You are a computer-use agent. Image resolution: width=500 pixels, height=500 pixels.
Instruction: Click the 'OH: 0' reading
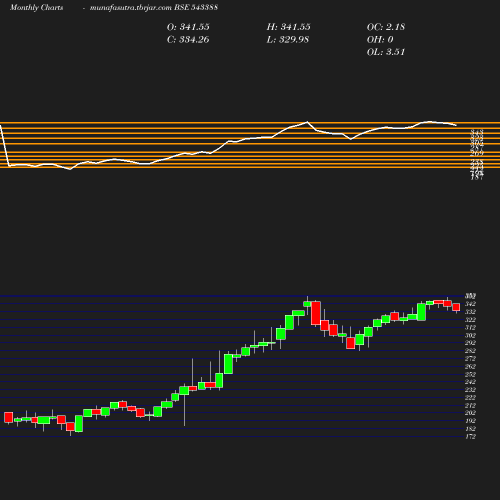click(x=380, y=40)
